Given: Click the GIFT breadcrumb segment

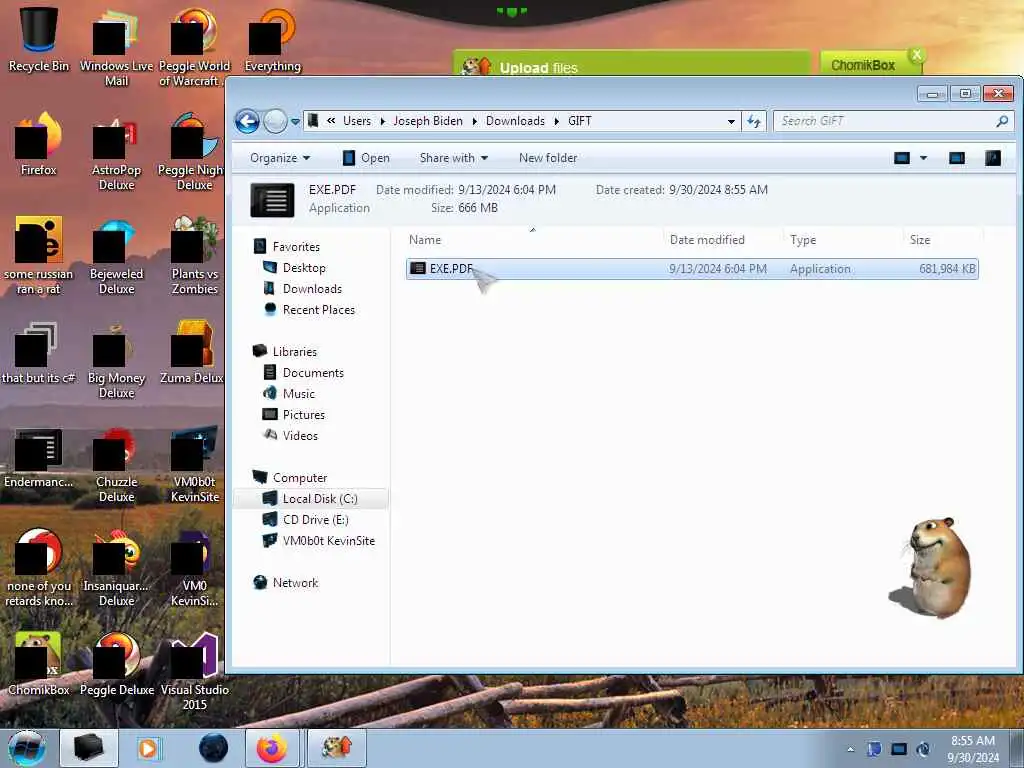Looking at the screenshot, I should [x=580, y=121].
